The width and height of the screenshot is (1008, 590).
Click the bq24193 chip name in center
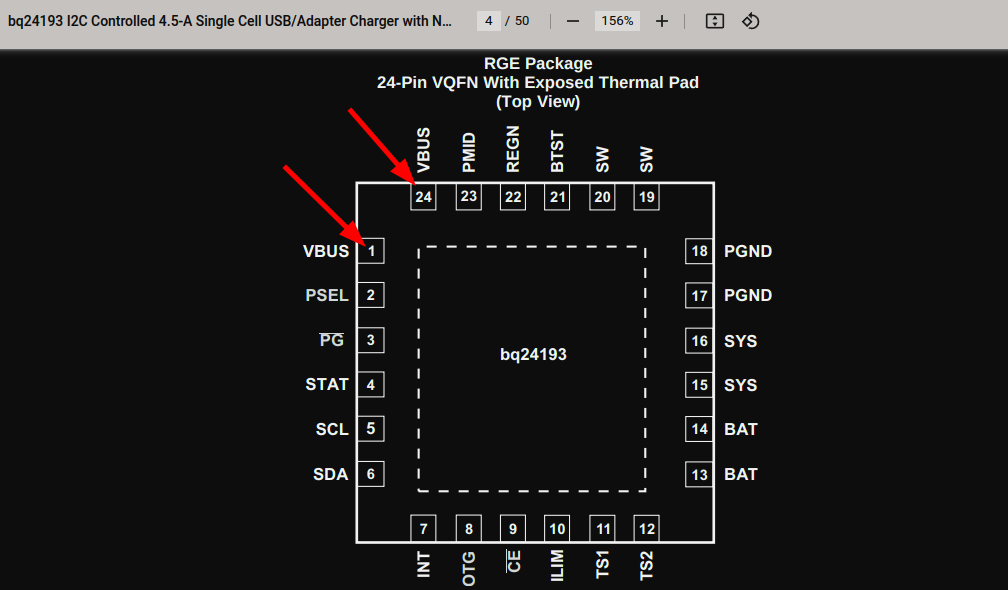click(x=533, y=355)
